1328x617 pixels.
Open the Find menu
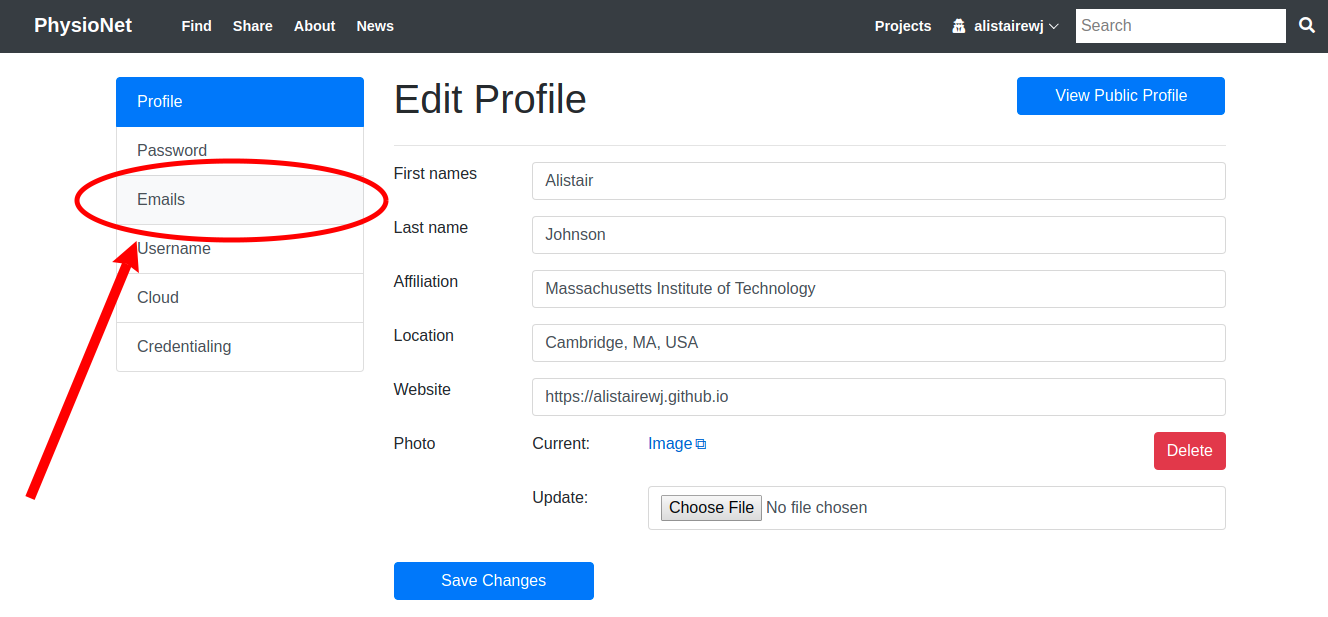(x=196, y=26)
